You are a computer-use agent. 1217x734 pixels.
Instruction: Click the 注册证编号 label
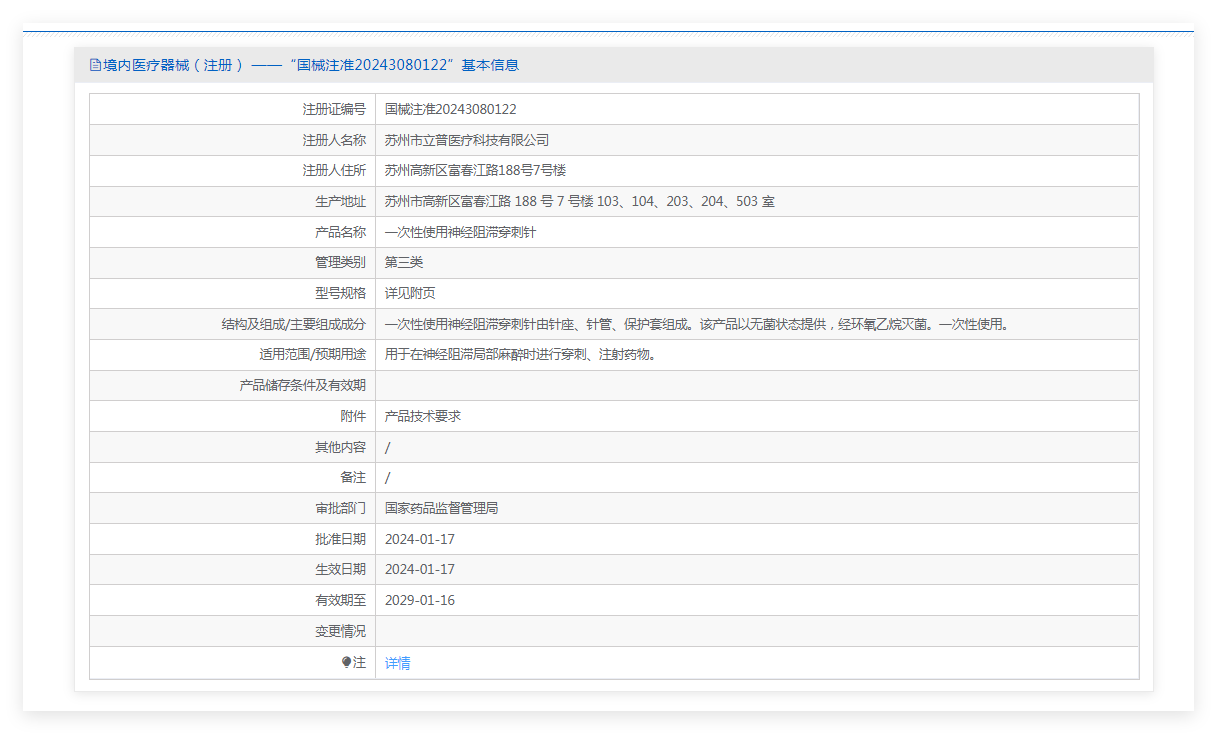point(334,109)
